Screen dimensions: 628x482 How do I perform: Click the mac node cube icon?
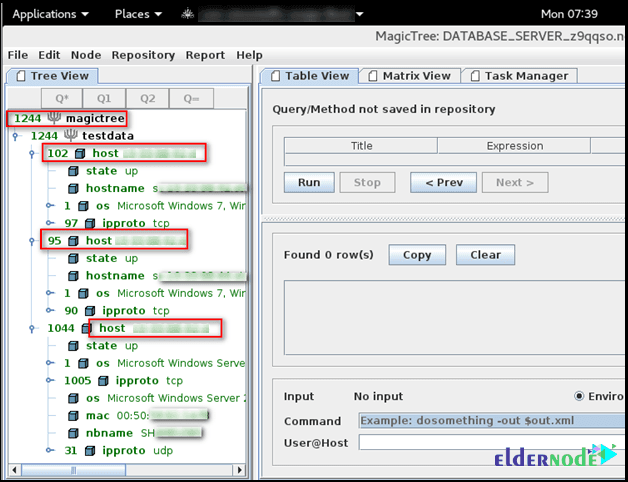(74, 416)
